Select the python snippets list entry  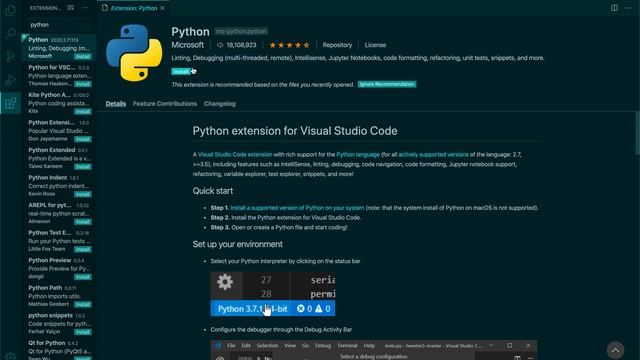59,323
